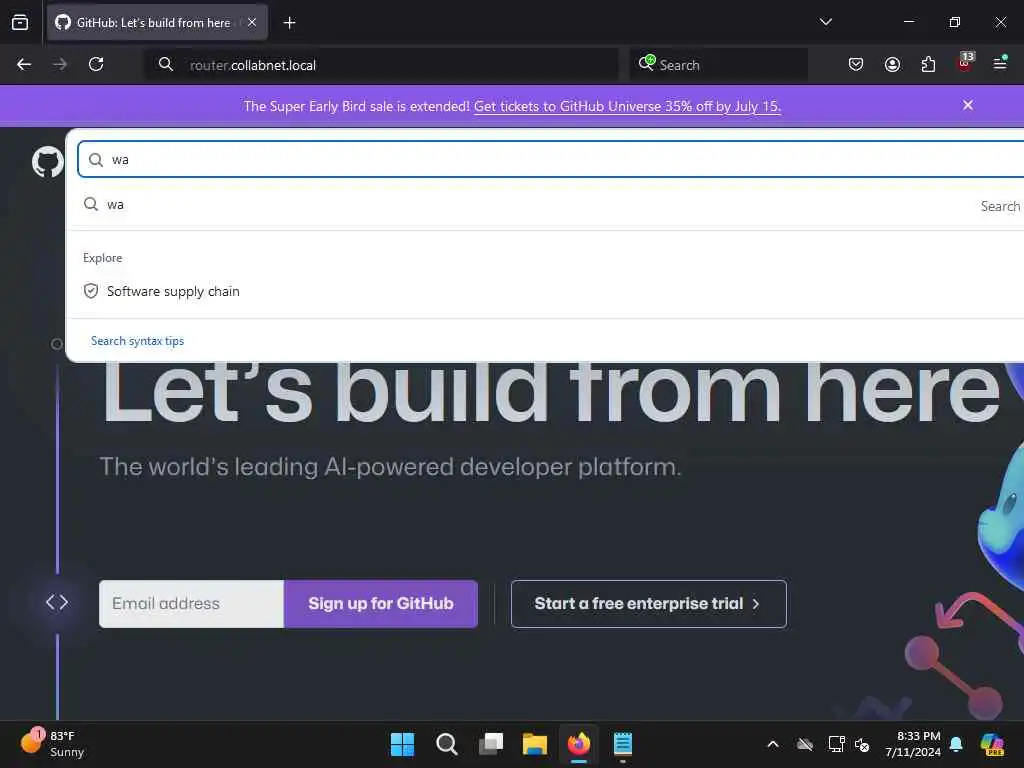
Task: Open the weather widget showing 83°F
Action: tap(52, 744)
